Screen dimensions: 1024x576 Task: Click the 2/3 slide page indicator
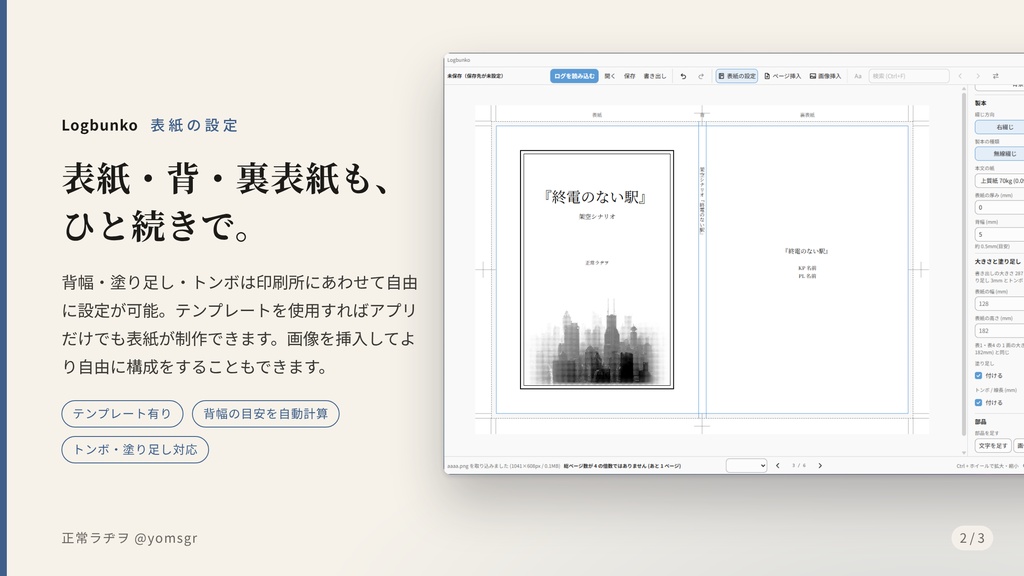pyautogui.click(x=972, y=538)
